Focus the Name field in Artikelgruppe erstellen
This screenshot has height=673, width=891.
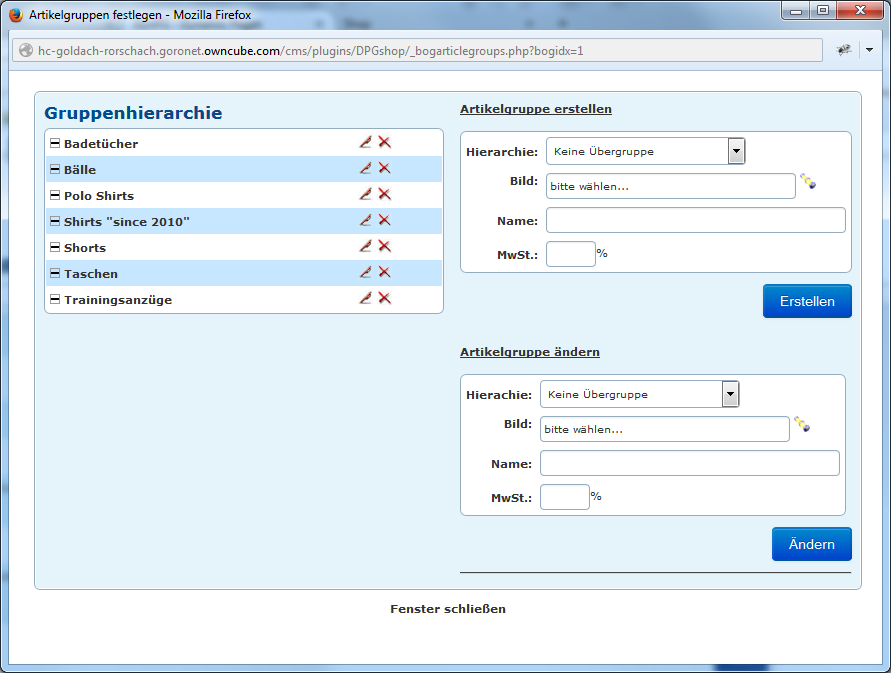click(695, 220)
